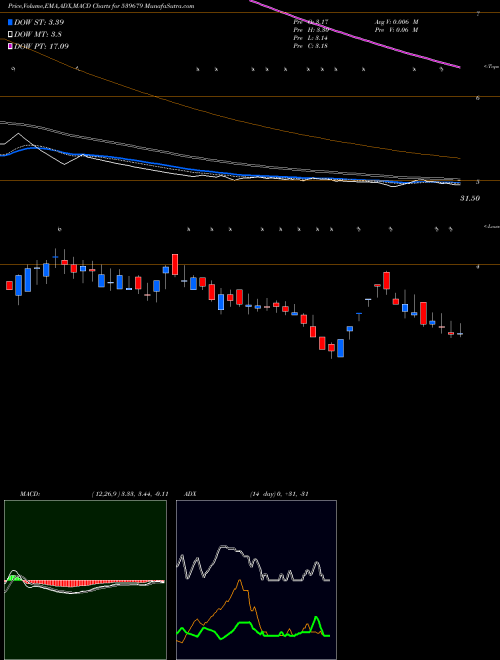Screen dimensions: 500x660
Task: Click the price axis label 4
Action: [478, 266]
